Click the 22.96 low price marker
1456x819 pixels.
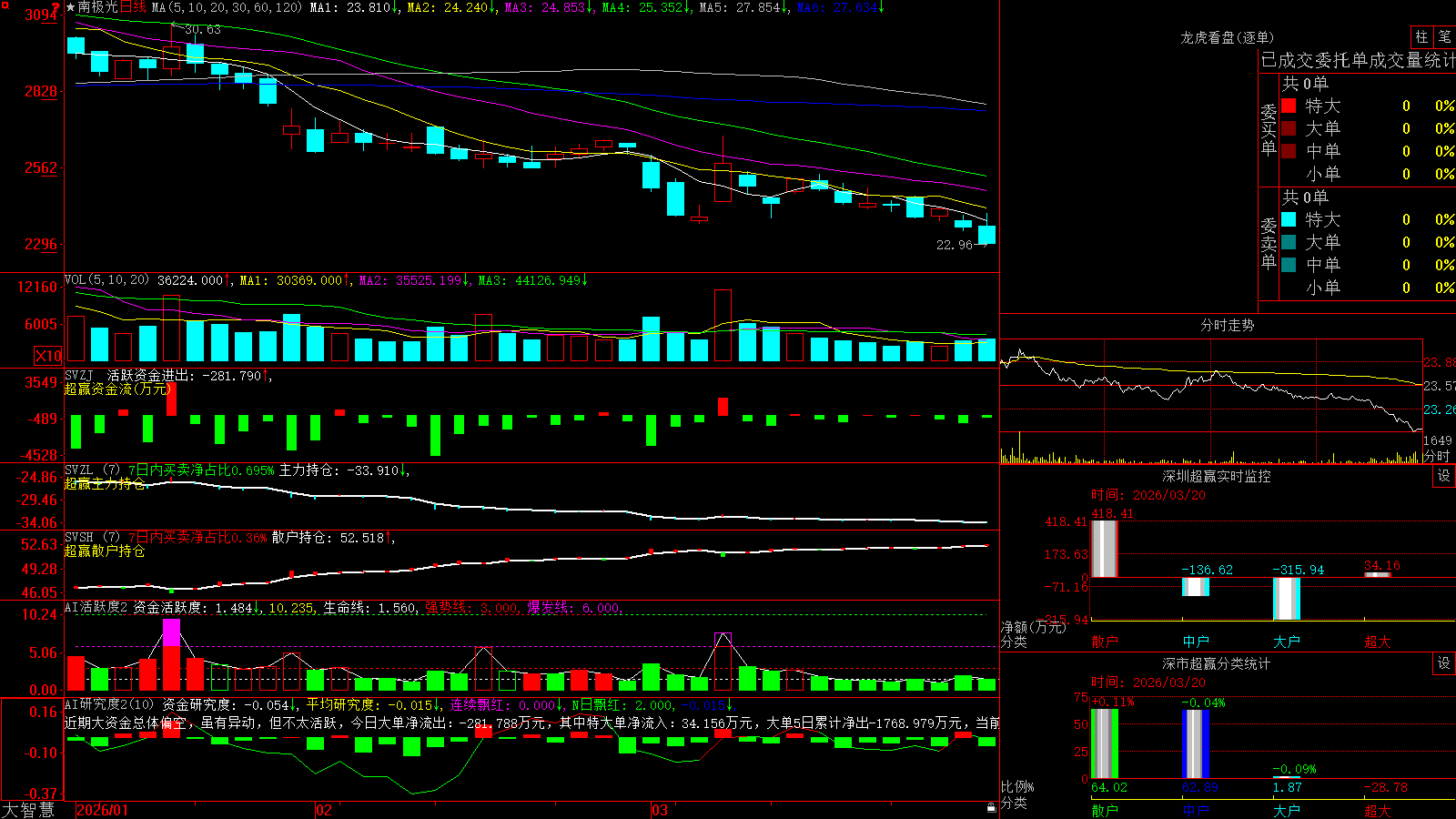tap(955, 245)
